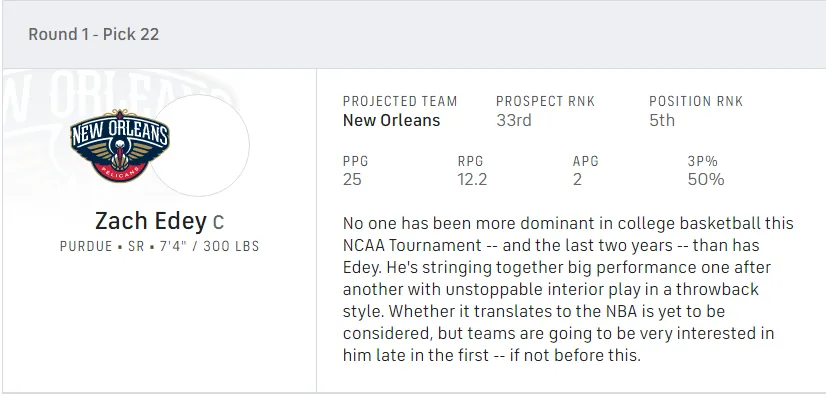This screenshot has width=826, height=394.
Task: Click the PPG stat label
Action: pos(356,161)
